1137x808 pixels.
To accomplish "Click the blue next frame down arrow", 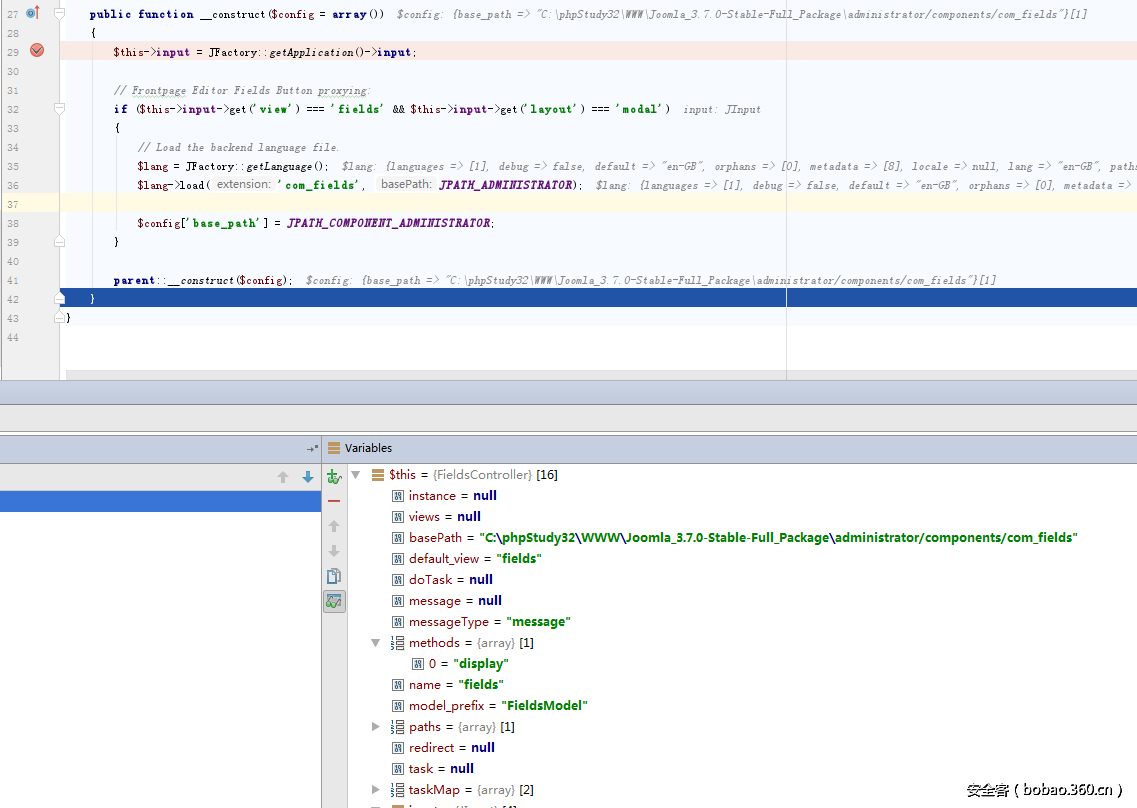I will (308, 477).
